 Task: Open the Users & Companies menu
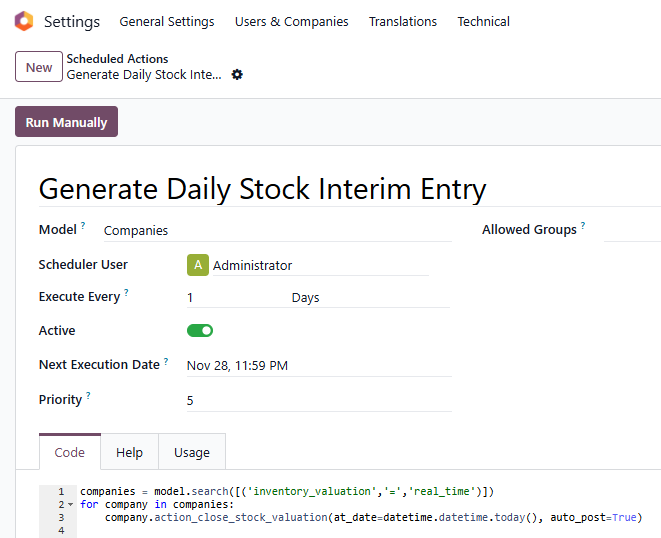pos(291,22)
